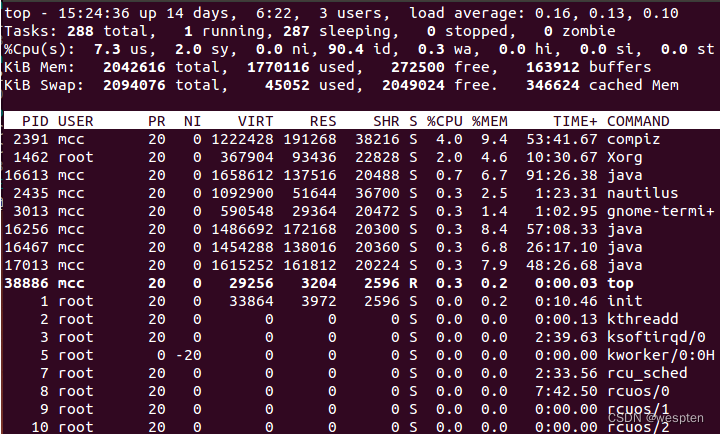Click PID 17013 in the list
The height and width of the screenshot is (435, 720).
(x=27, y=266)
